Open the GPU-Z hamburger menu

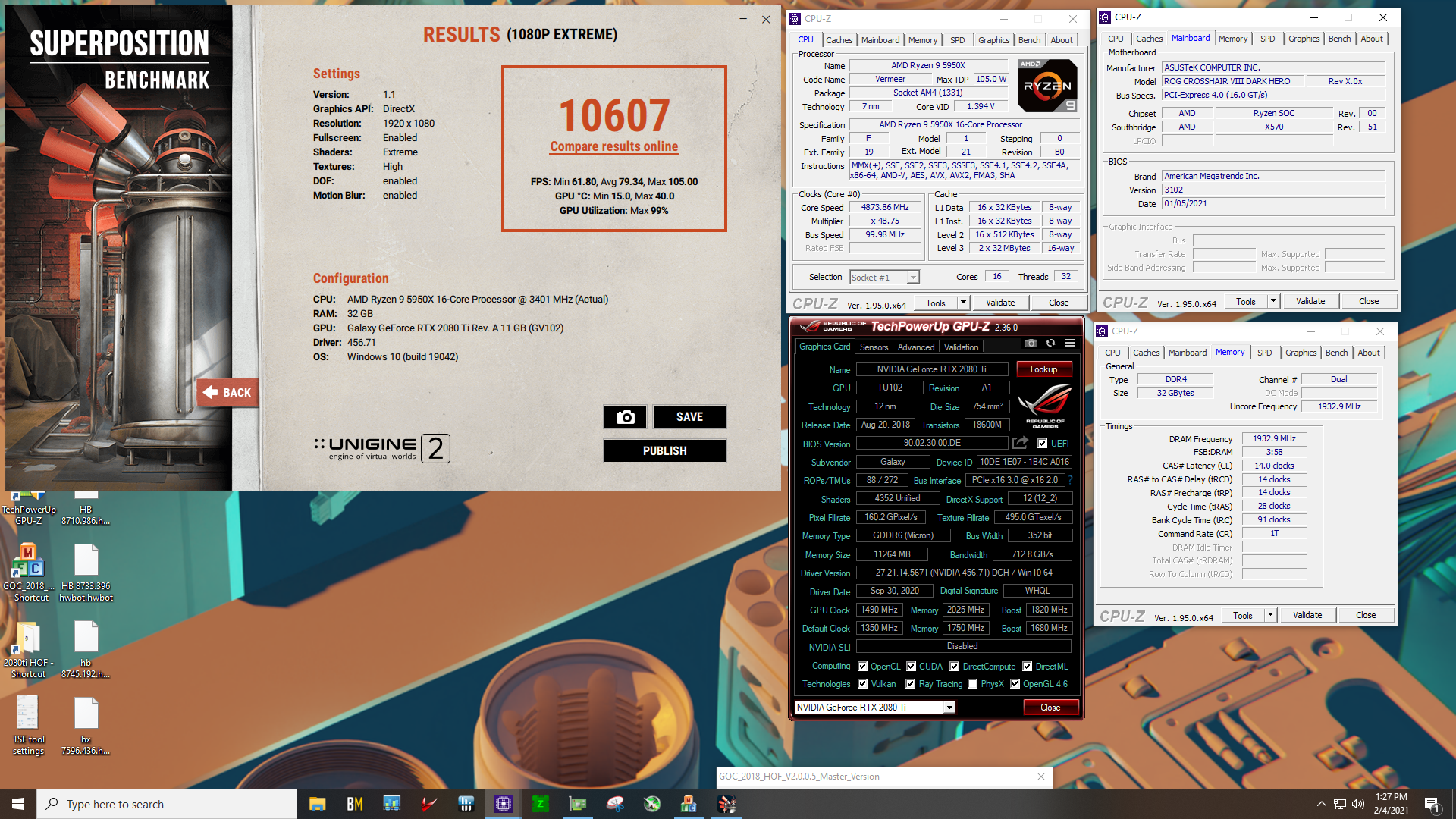1070,344
